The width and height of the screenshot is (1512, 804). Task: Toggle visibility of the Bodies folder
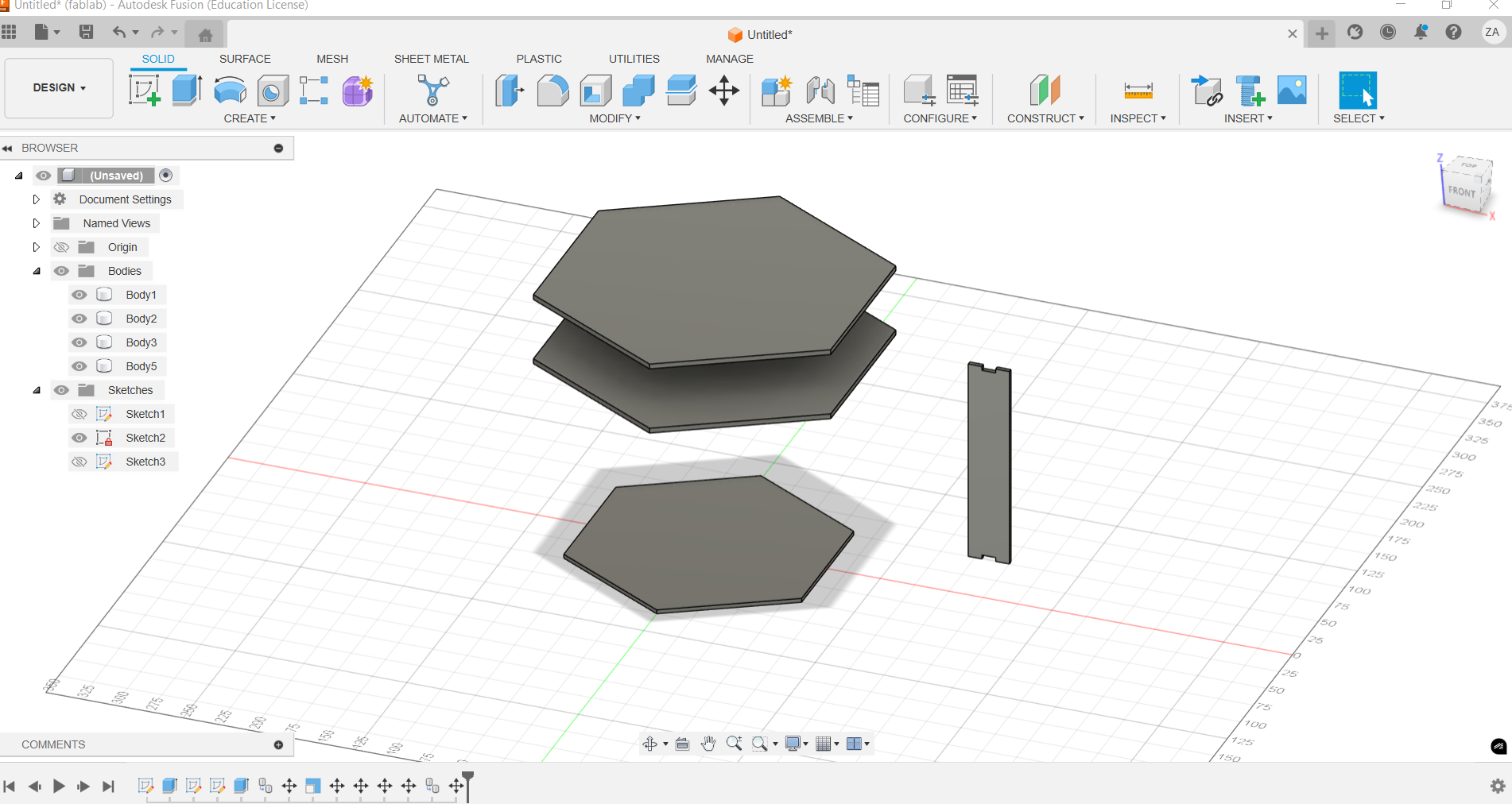click(x=61, y=271)
